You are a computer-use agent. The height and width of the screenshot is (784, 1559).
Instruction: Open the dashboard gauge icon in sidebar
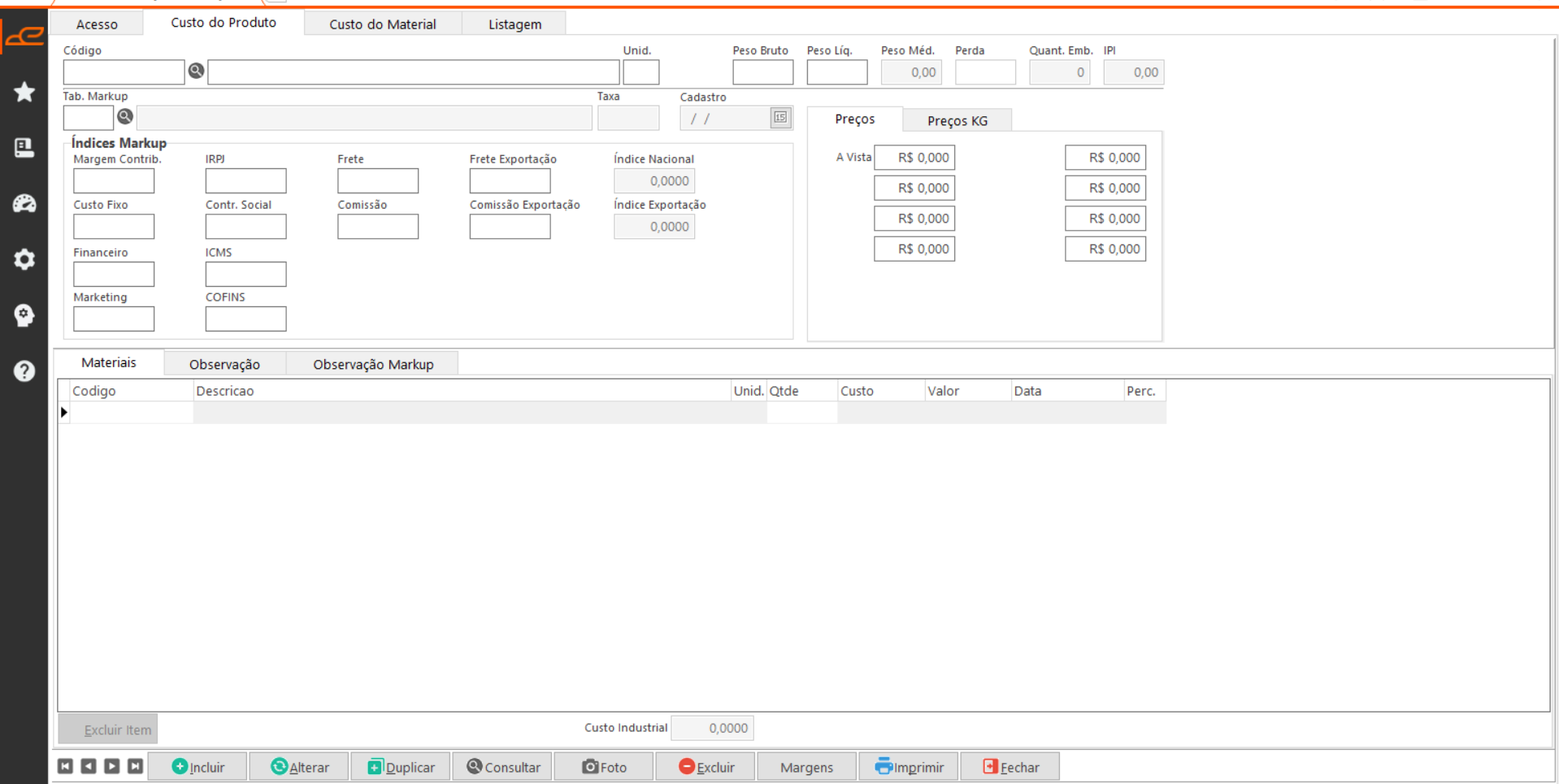(24, 203)
